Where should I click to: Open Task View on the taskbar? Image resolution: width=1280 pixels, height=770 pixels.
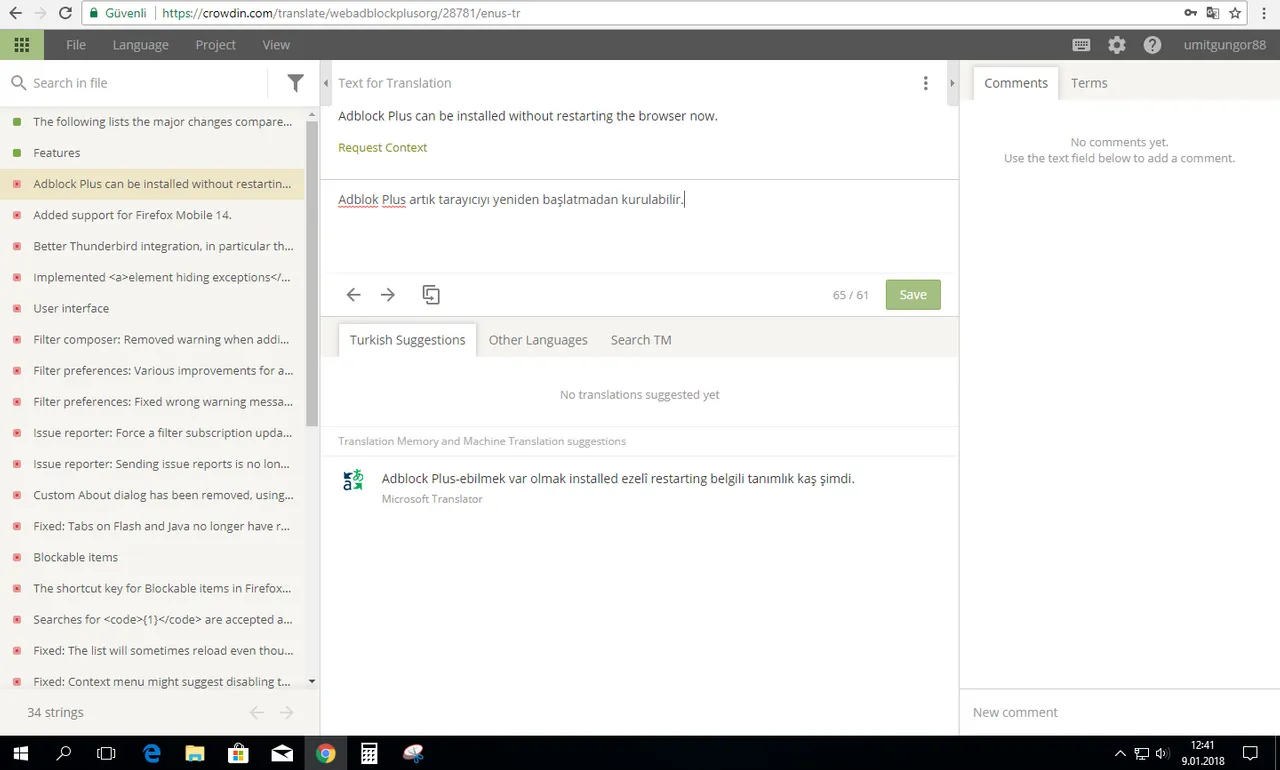coord(107,753)
